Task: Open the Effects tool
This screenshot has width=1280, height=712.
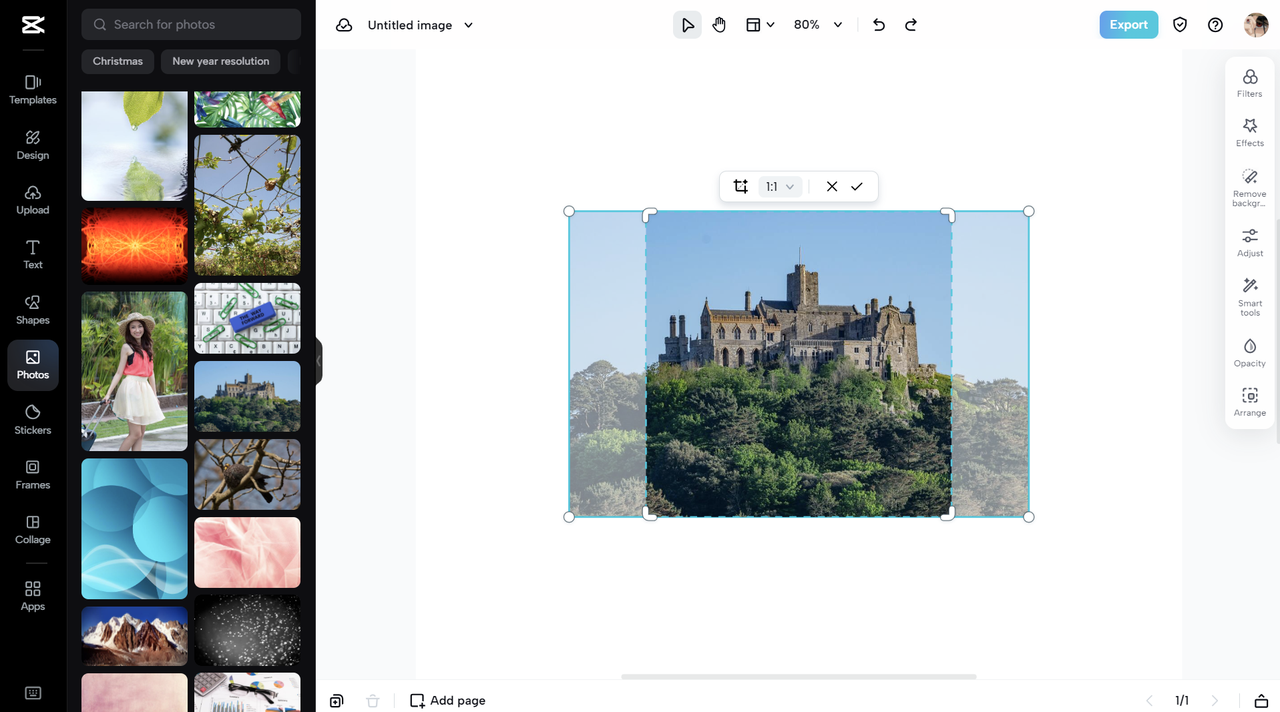Action: (1250, 132)
